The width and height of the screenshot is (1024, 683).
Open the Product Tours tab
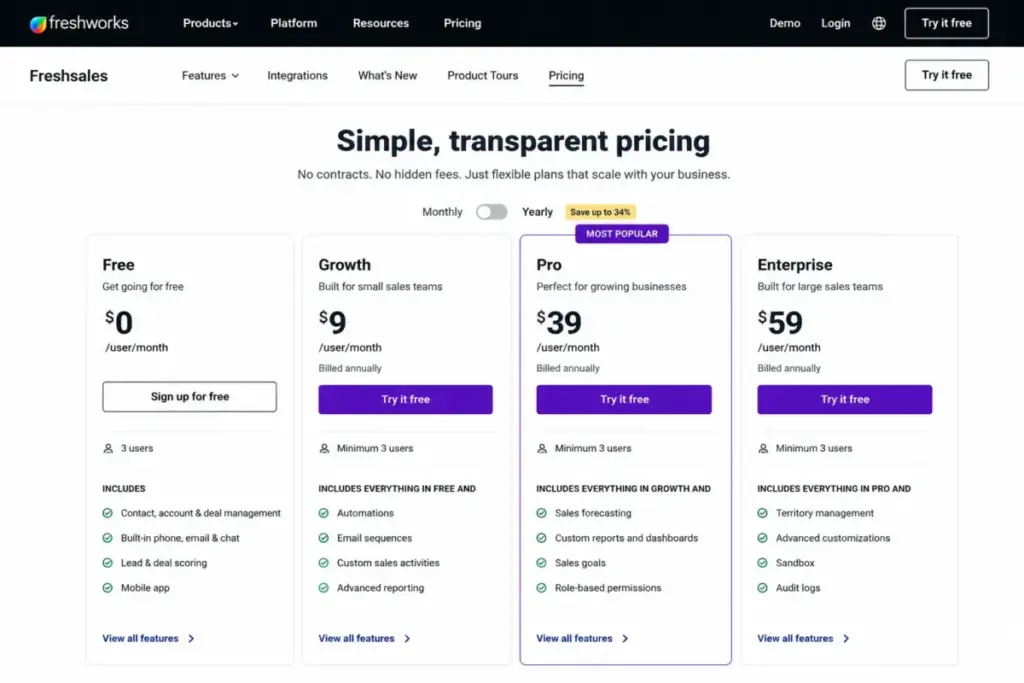tap(483, 76)
